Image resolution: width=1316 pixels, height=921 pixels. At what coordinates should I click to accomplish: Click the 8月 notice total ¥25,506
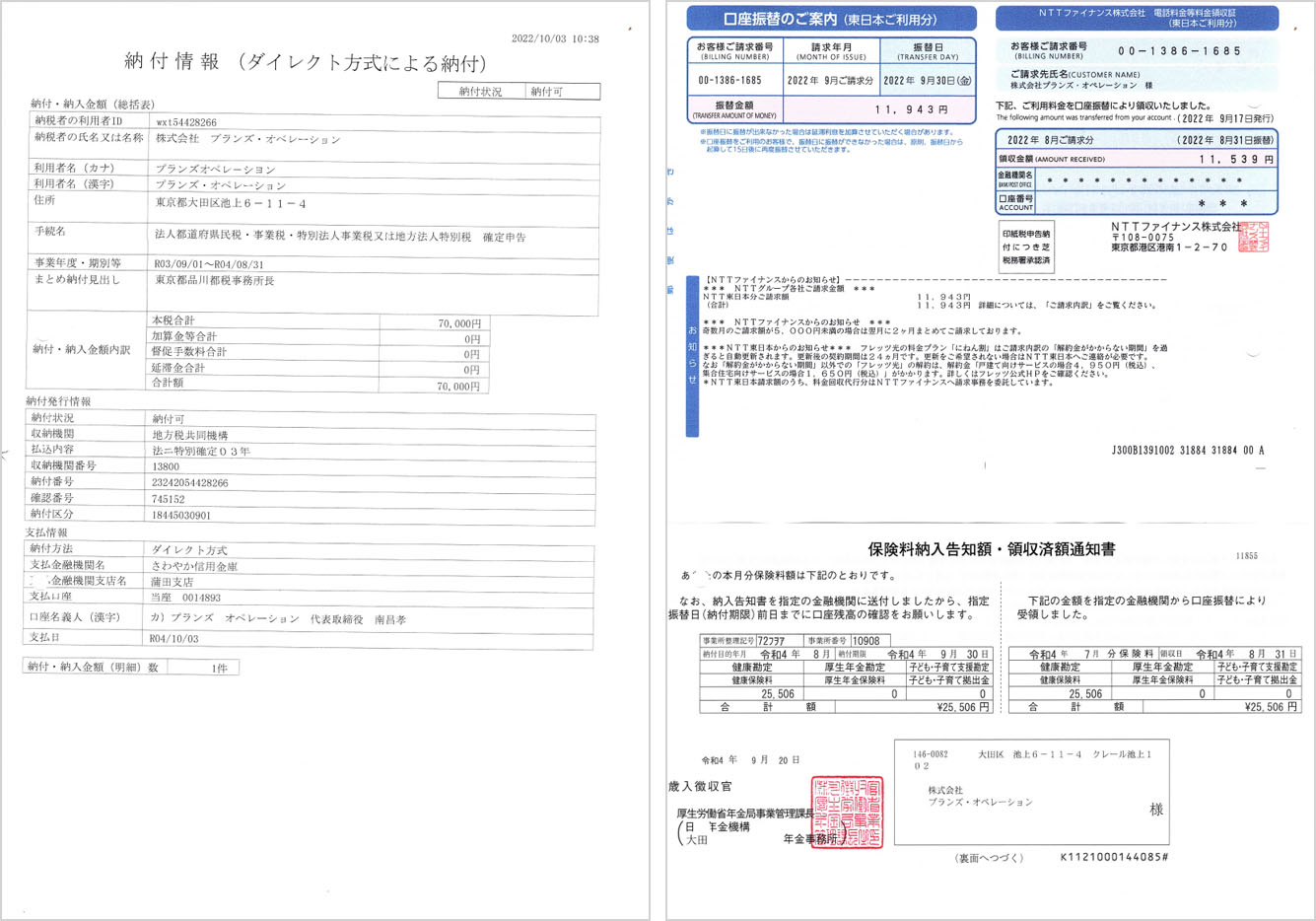[x=963, y=707]
